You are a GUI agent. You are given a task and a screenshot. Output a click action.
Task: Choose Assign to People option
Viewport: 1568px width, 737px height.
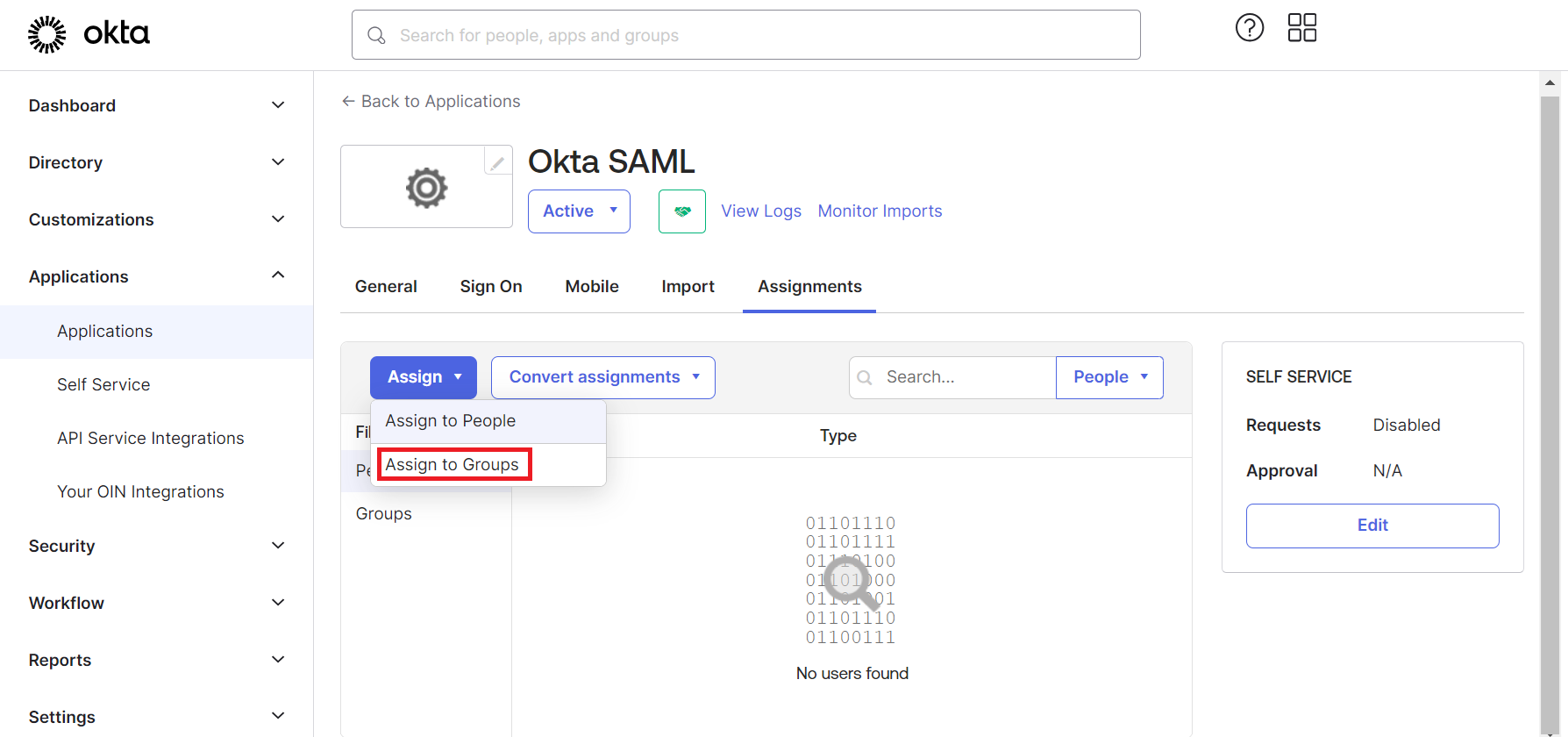[451, 421]
